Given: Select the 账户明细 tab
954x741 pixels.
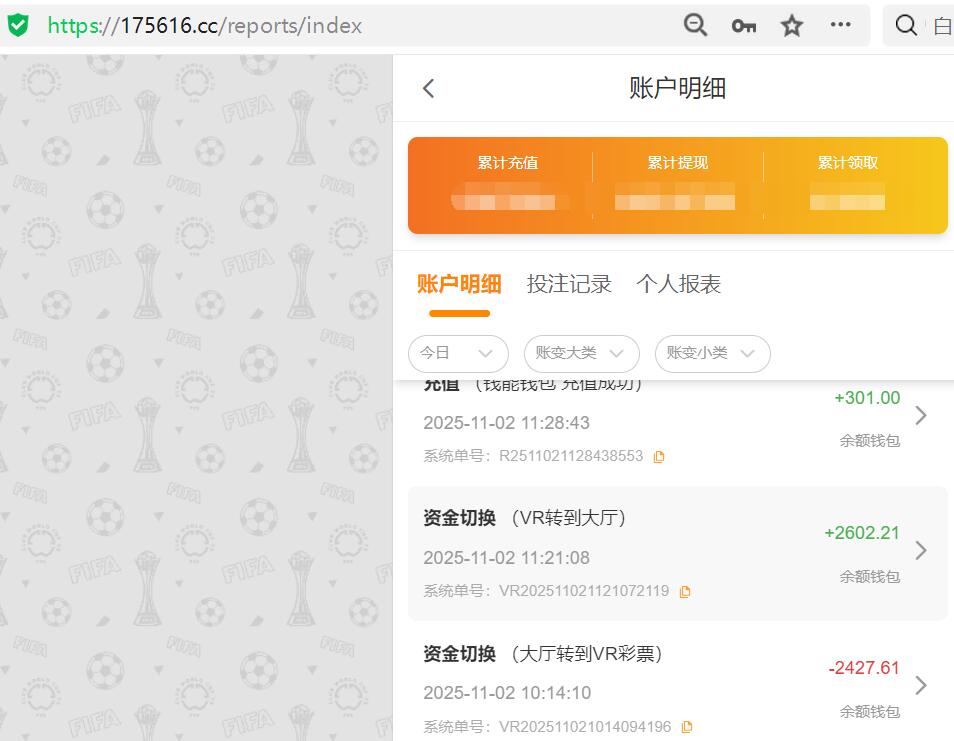Looking at the screenshot, I should [x=458, y=284].
